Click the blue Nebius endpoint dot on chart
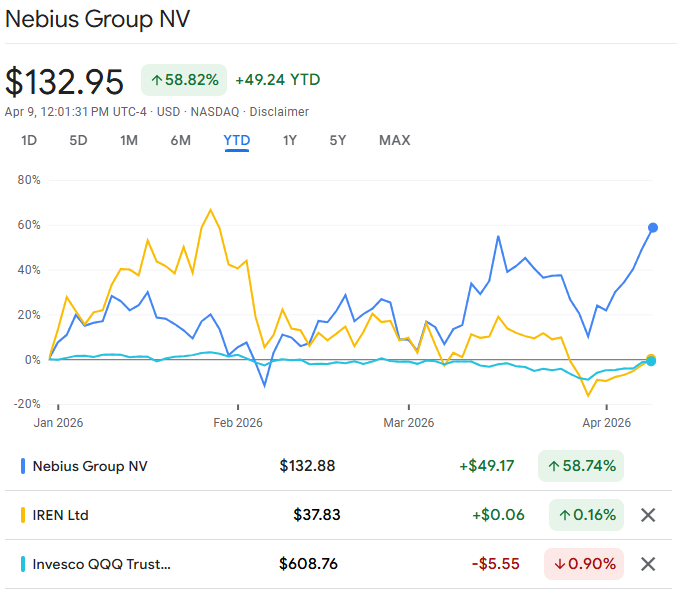The width and height of the screenshot is (677, 593). [x=653, y=228]
